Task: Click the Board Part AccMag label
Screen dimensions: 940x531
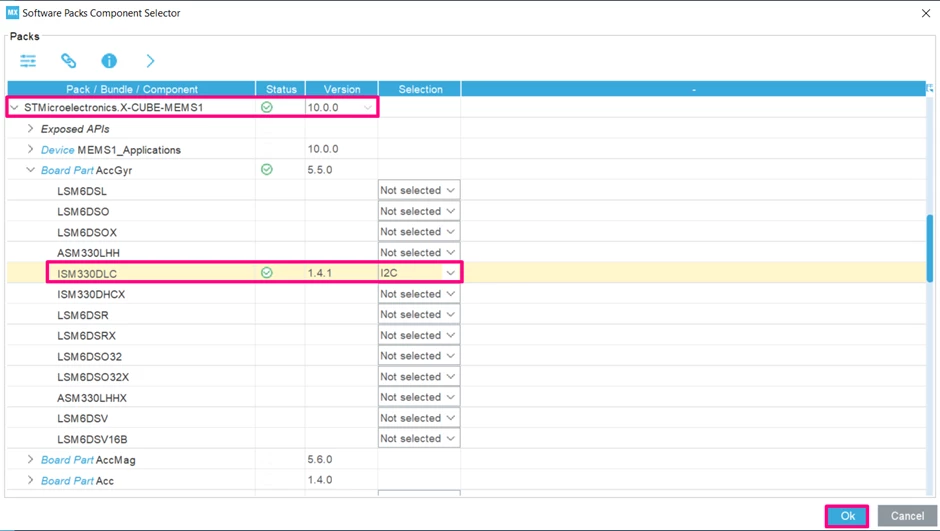Action: click(88, 460)
